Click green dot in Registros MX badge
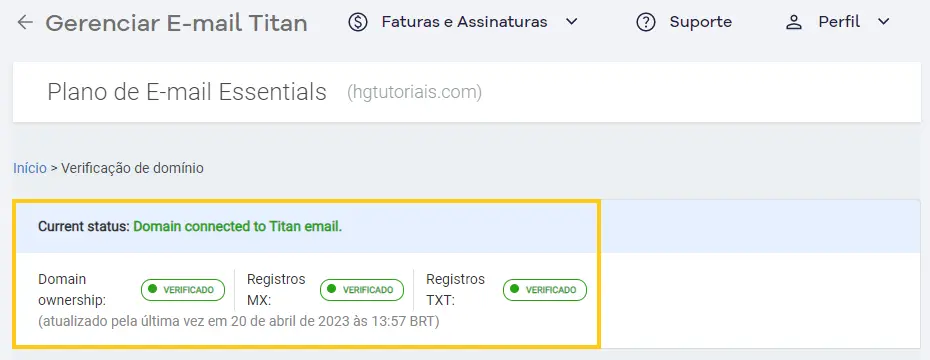Screen dimensions: 930x360 (x=332, y=289)
